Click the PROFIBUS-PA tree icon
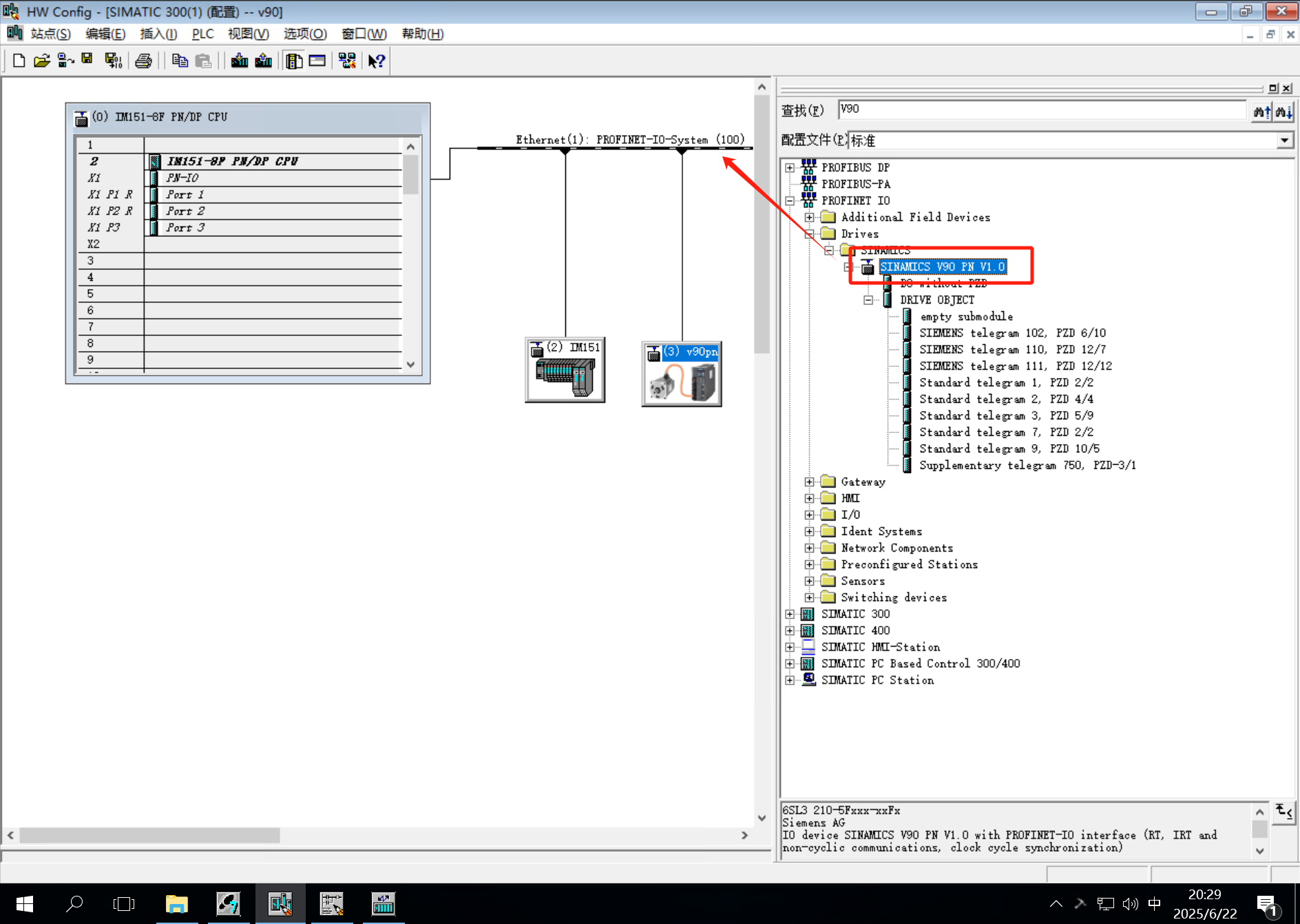This screenshot has height=924, width=1300. [808, 184]
